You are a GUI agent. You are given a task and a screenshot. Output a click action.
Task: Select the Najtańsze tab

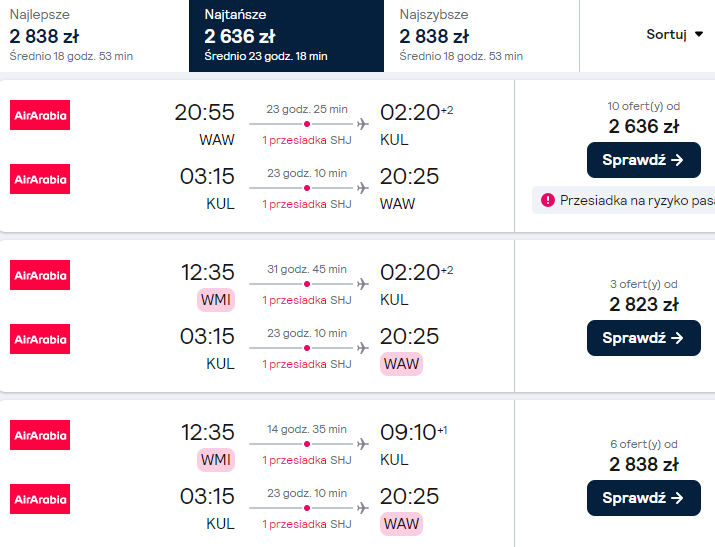(286, 36)
